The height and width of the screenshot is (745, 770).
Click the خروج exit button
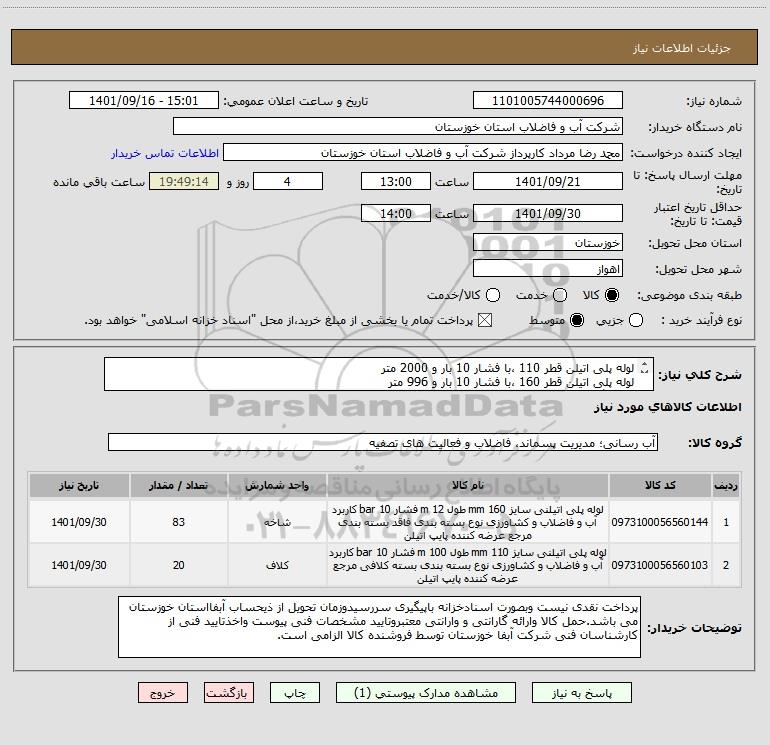pos(163,692)
